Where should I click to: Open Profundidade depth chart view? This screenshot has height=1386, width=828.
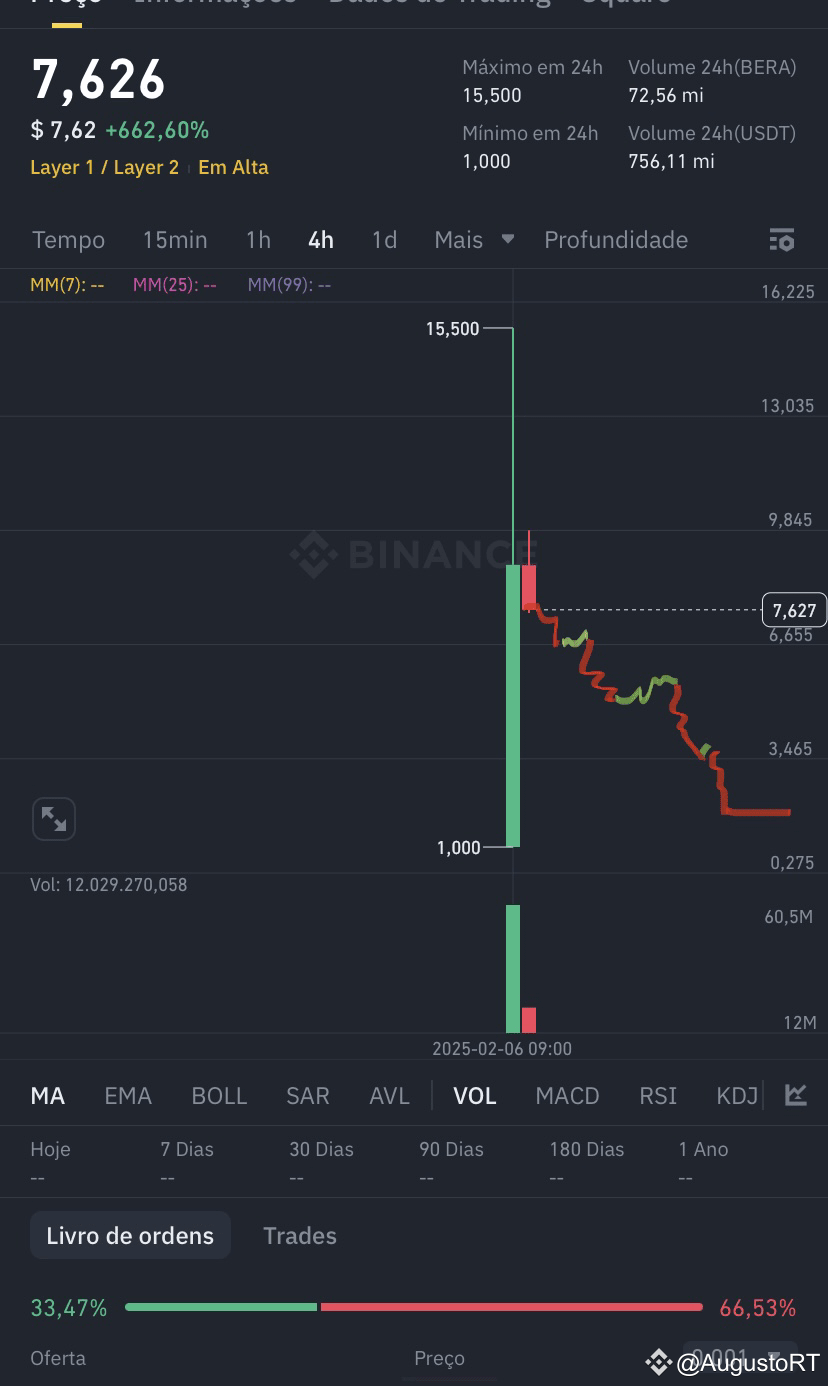click(x=616, y=240)
